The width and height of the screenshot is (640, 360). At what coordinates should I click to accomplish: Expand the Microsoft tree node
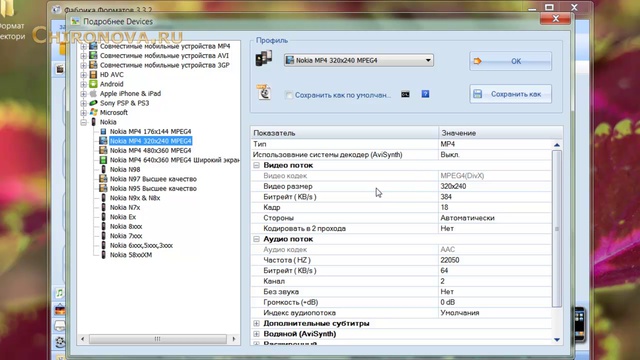(x=84, y=113)
